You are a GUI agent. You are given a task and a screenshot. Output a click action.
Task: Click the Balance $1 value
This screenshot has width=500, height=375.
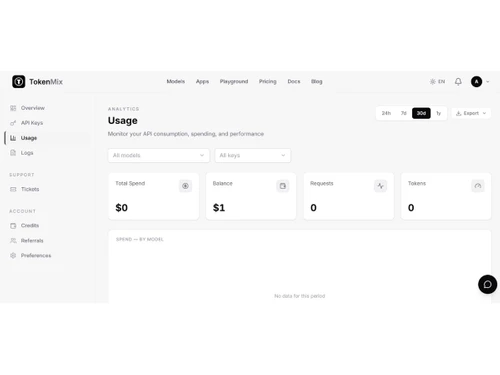[219, 208]
